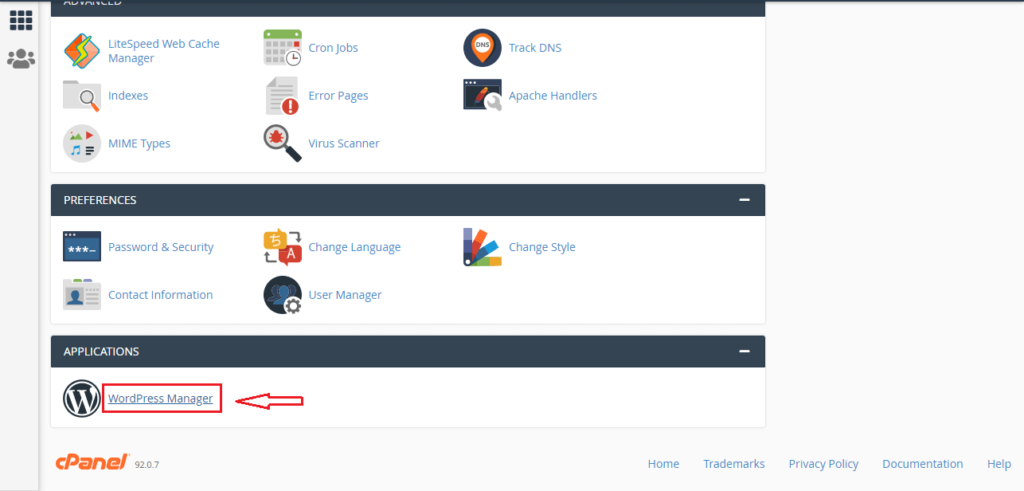Open the Trademarks footer link
This screenshot has height=491, width=1024.
click(x=734, y=464)
